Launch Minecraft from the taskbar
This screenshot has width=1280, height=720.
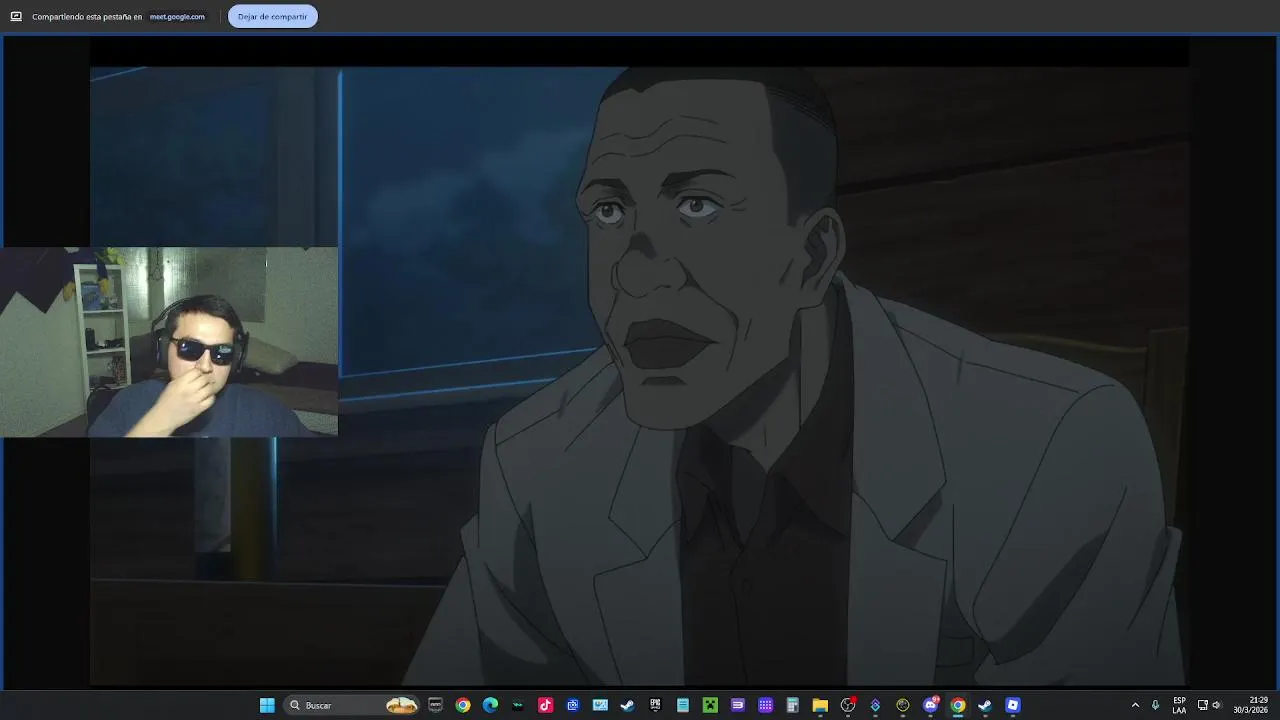pos(710,705)
